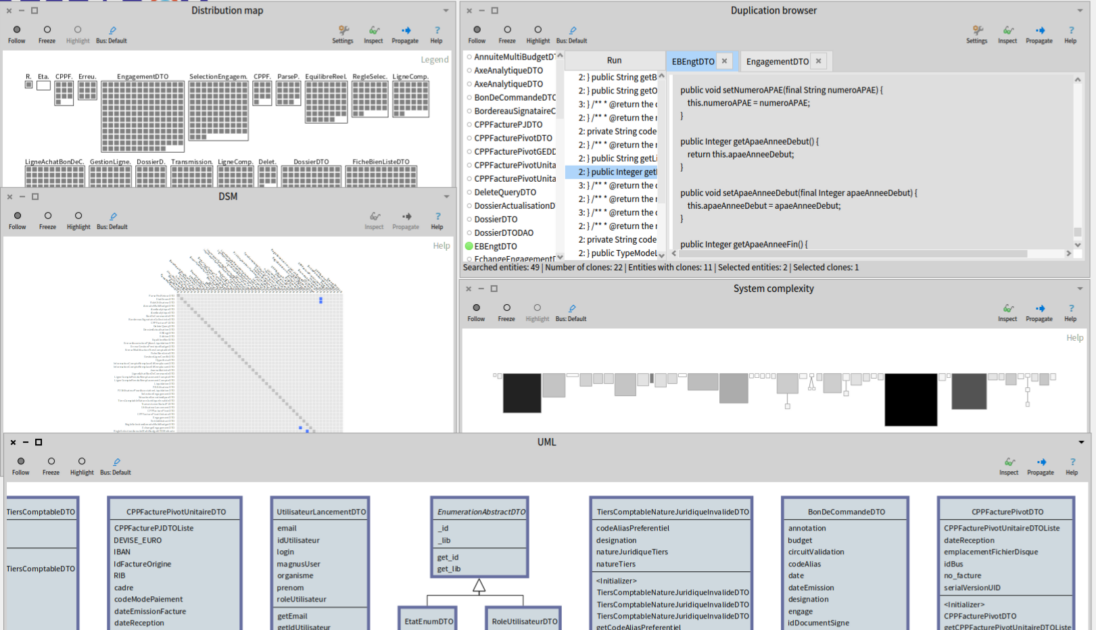Open the System complexity window menu arrow

pyautogui.click(x=1080, y=288)
